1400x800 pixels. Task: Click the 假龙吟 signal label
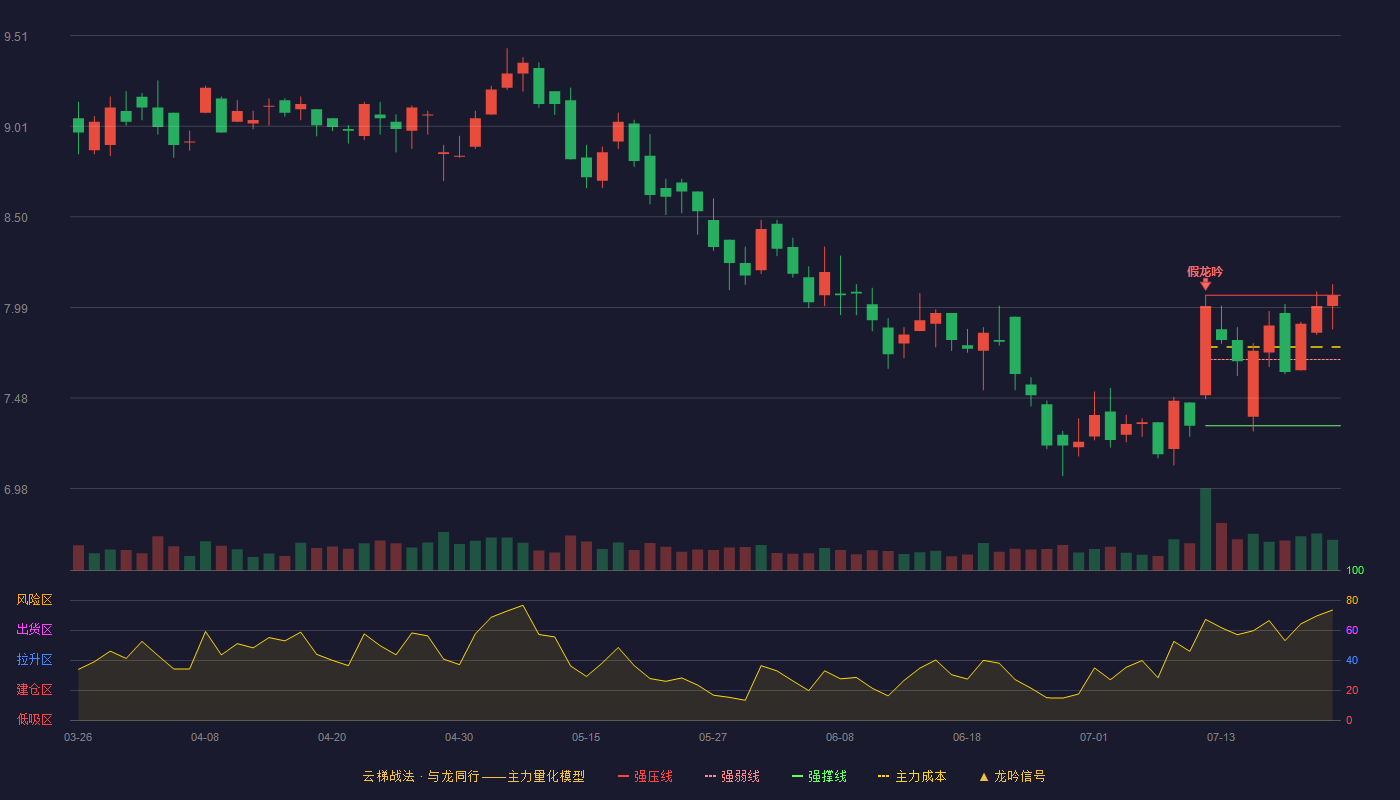(1205, 271)
